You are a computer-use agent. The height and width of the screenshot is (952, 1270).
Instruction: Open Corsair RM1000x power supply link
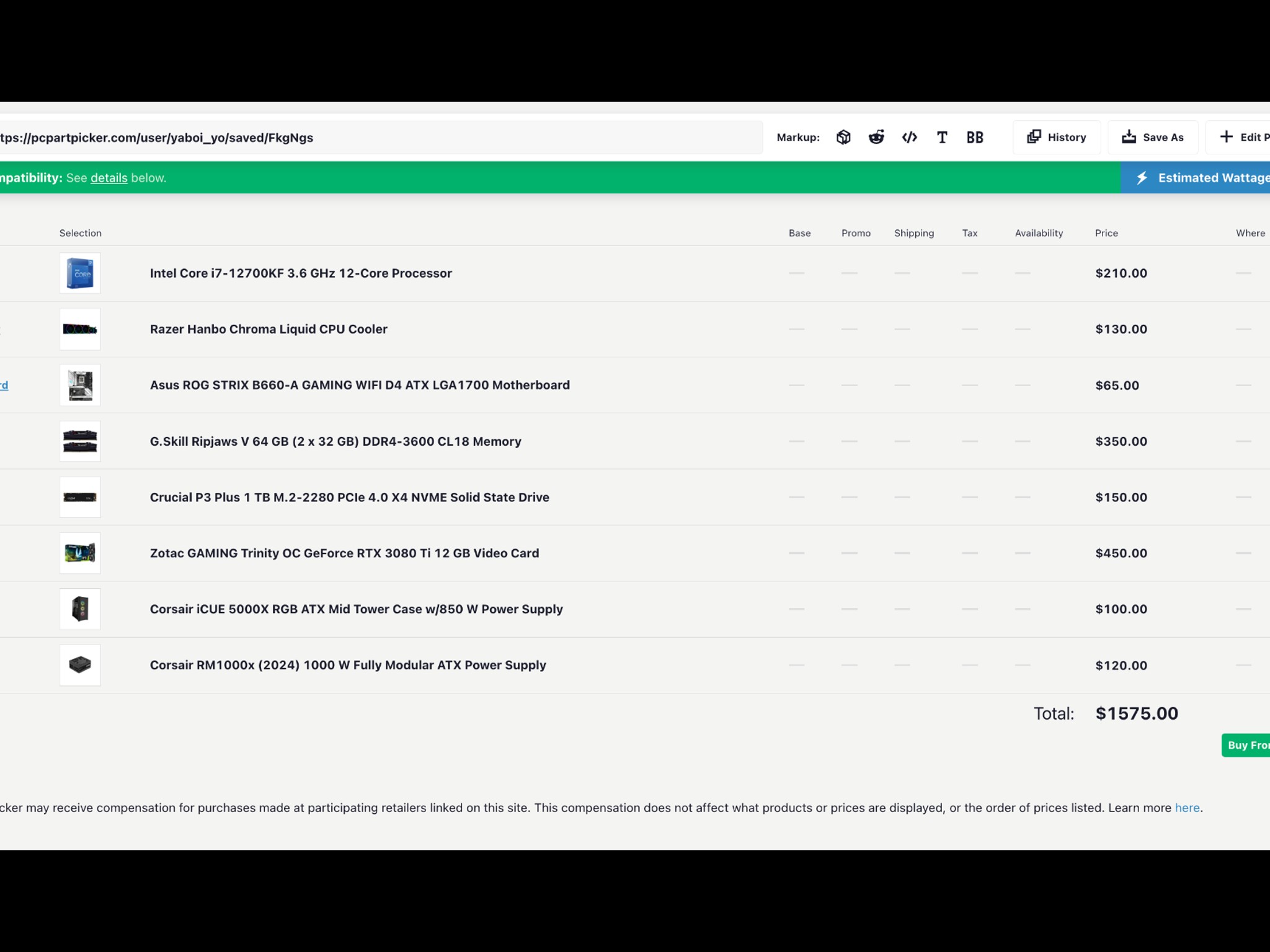(x=348, y=665)
